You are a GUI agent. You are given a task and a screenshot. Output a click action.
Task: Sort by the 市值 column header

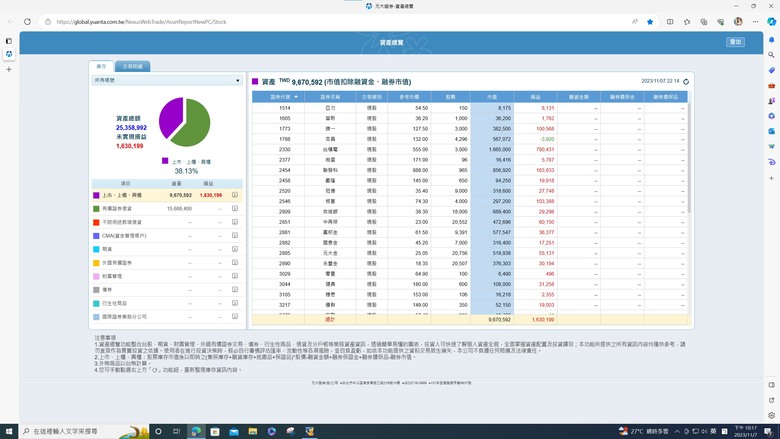(492, 96)
